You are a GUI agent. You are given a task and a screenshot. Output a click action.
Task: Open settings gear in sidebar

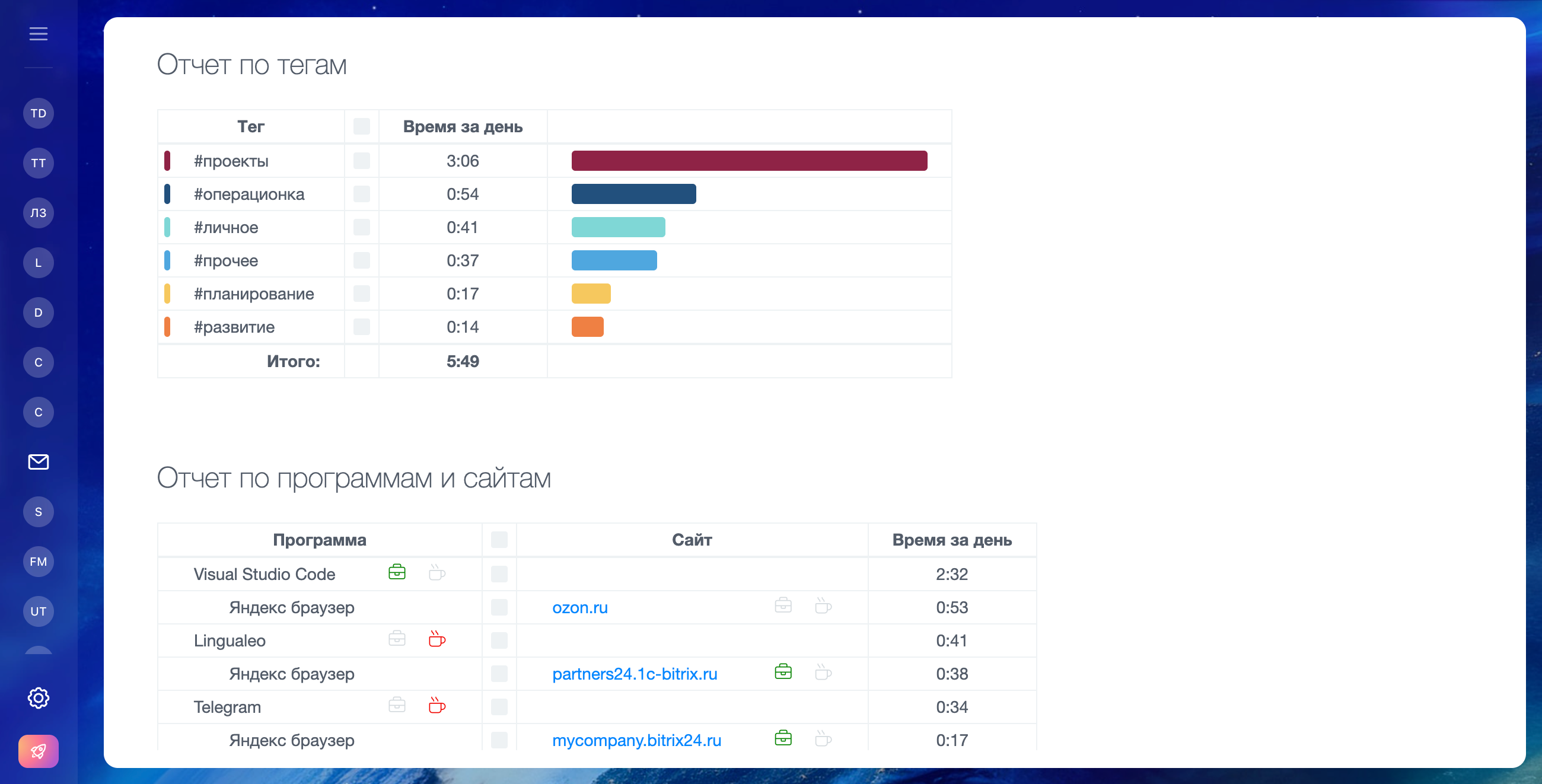coord(39,697)
